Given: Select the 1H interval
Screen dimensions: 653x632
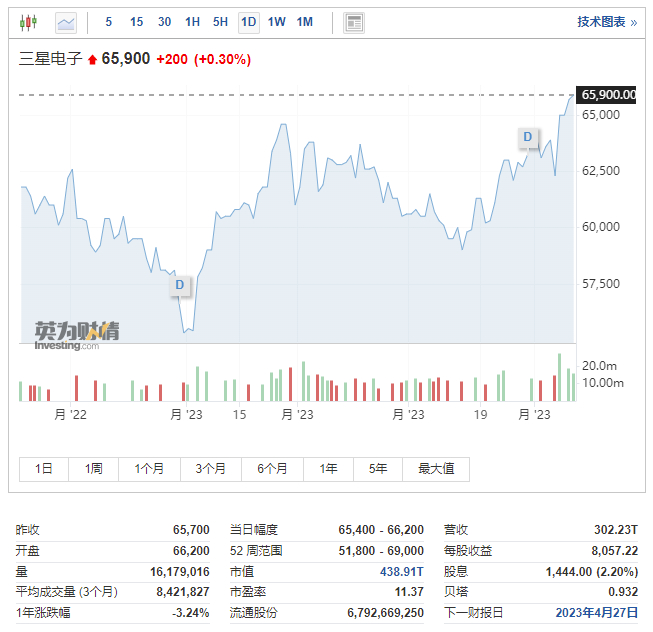Looking at the screenshot, I should (x=192, y=21).
